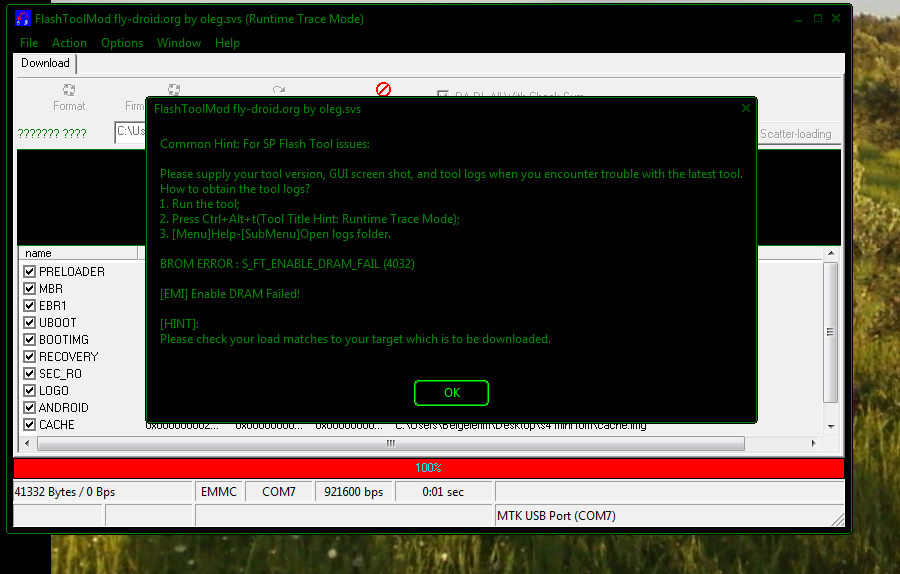The width and height of the screenshot is (900, 574).
Task: Click the FlashToolMod app icon in title bar
Action: (23, 19)
